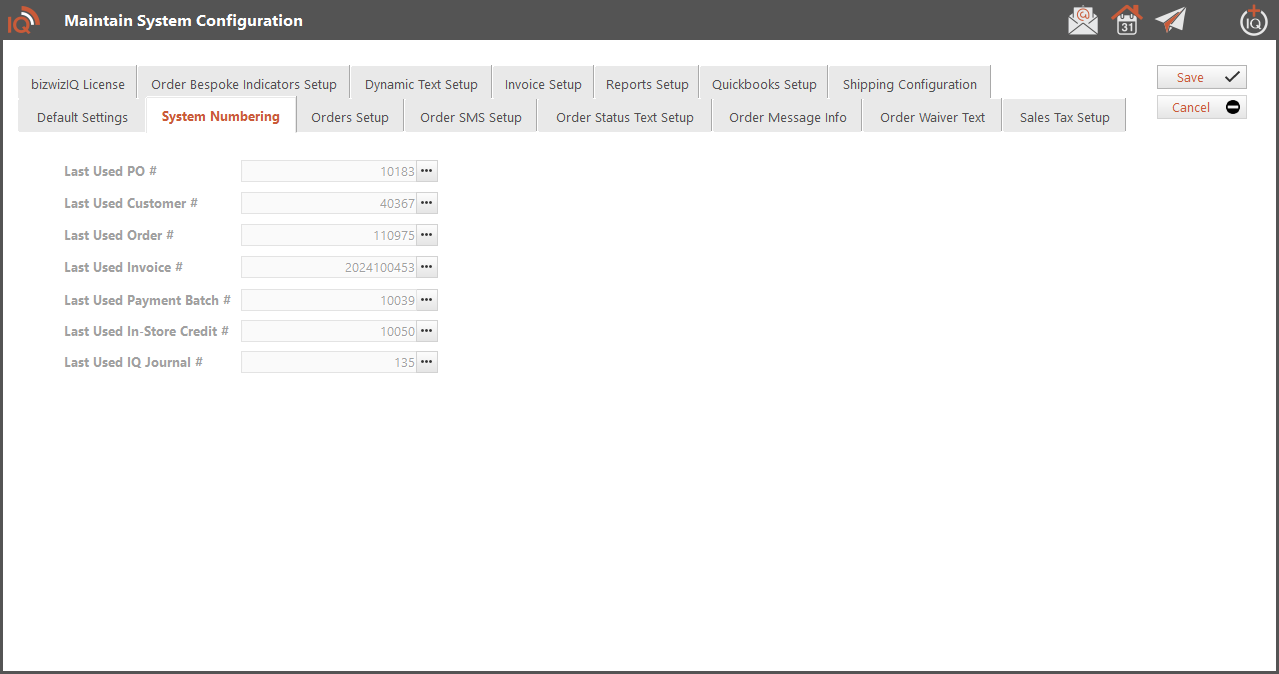The width and height of the screenshot is (1279, 674).
Task: Open ellipsis for Last Used Payment Batch #
Action: pyautogui.click(x=427, y=300)
